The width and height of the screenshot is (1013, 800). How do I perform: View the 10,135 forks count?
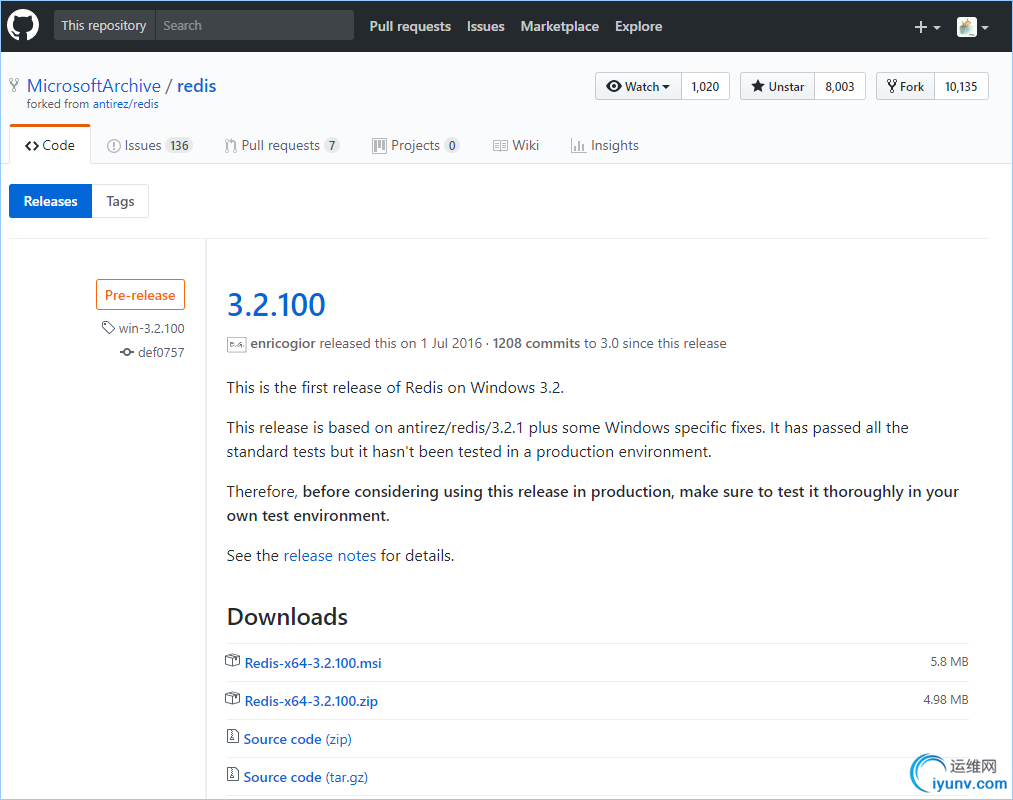[x=961, y=87]
